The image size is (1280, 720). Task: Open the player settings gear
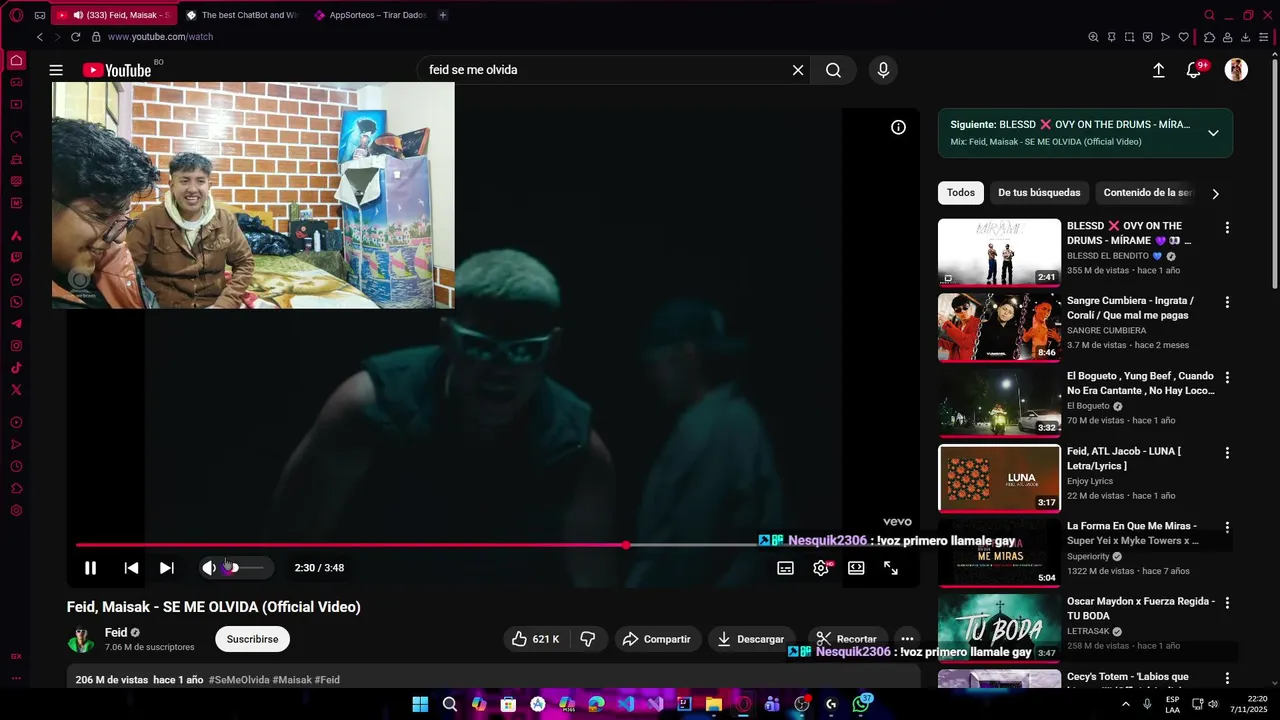821,568
